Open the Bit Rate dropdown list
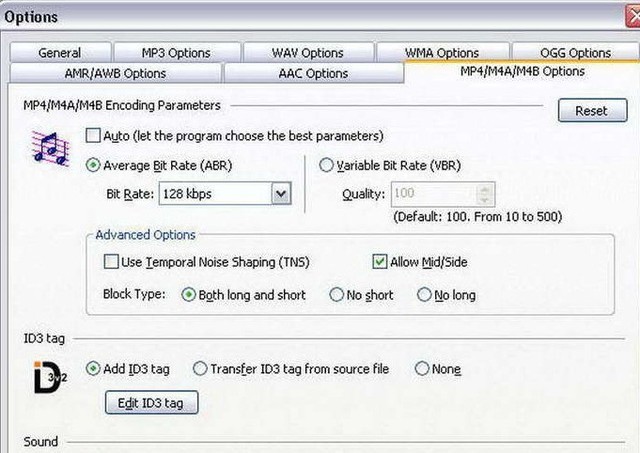 click(281, 193)
